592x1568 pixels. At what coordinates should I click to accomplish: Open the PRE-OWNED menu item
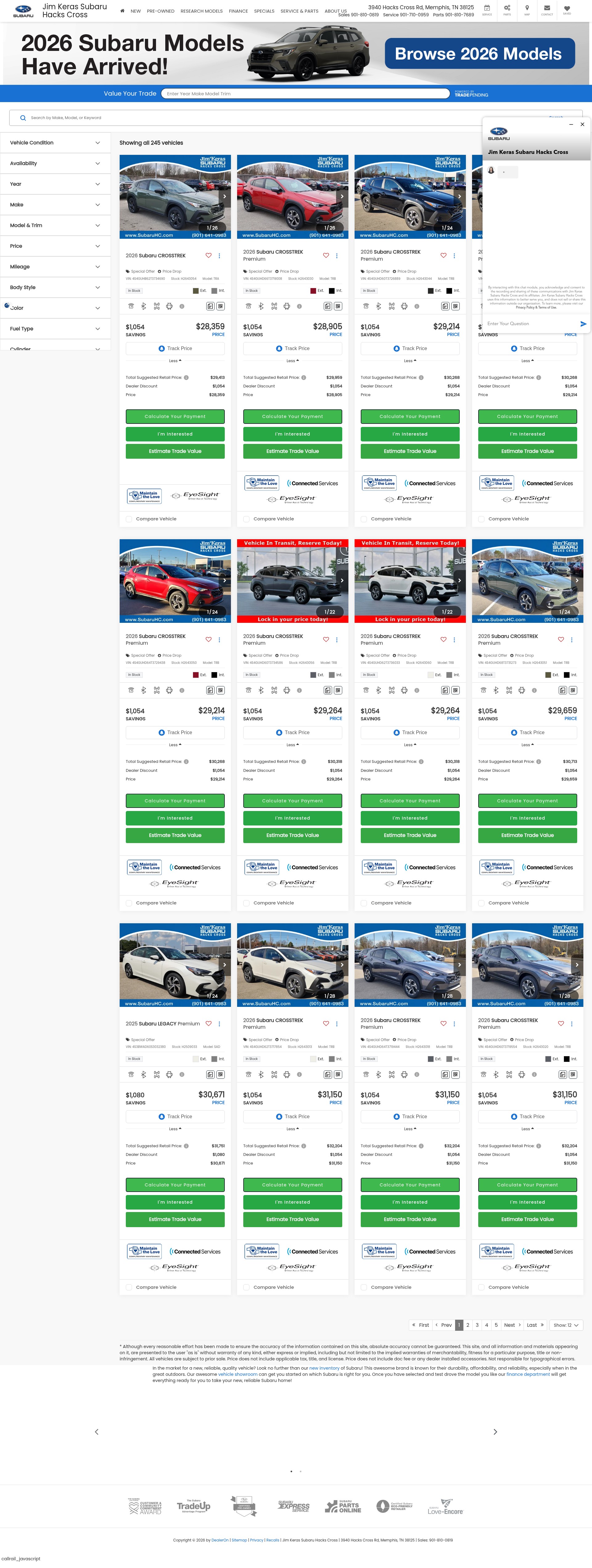click(x=161, y=11)
